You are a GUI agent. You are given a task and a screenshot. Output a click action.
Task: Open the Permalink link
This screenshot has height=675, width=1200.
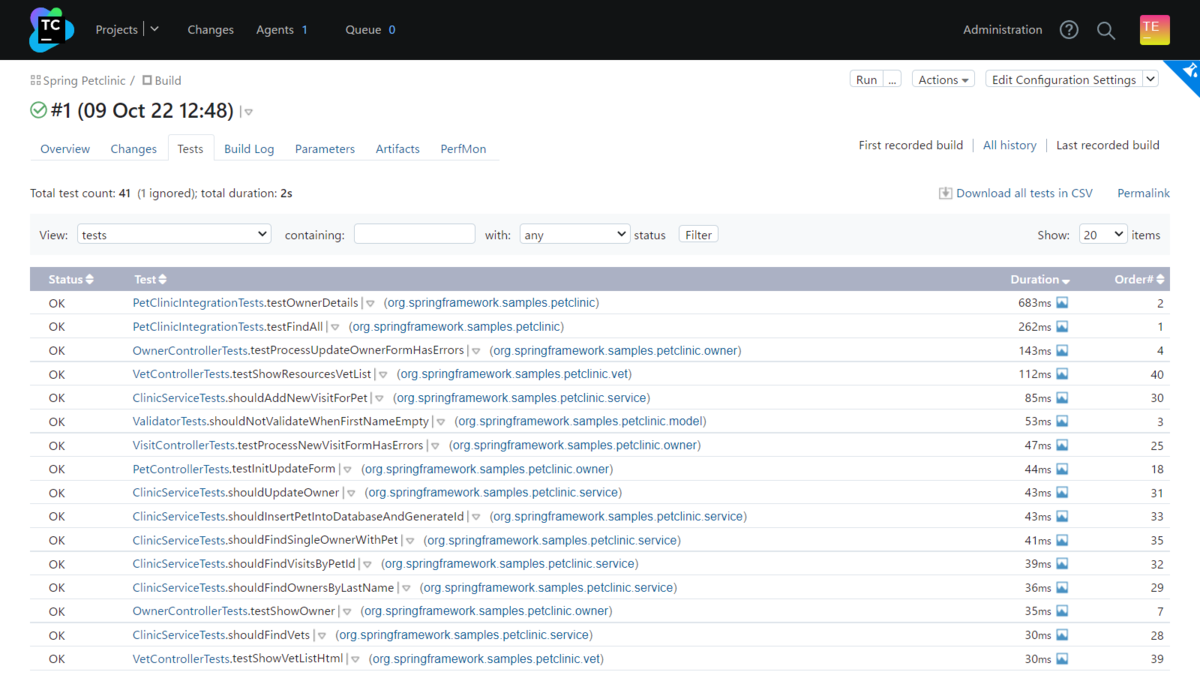1143,193
